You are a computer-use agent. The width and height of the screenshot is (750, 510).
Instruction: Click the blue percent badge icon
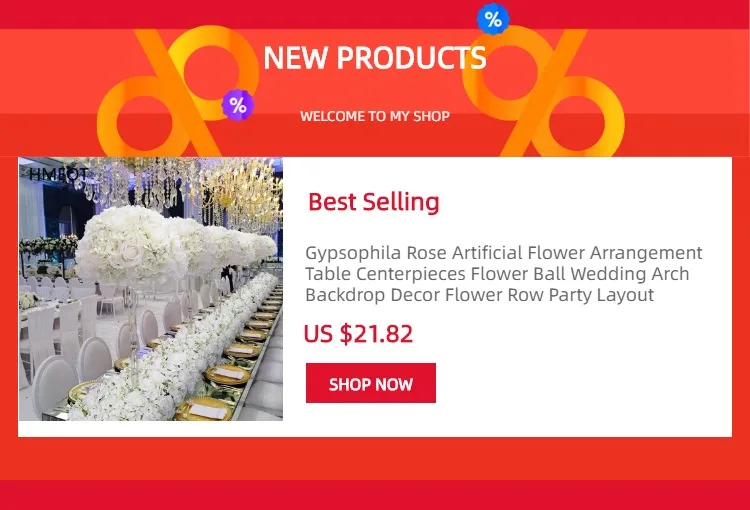493,19
